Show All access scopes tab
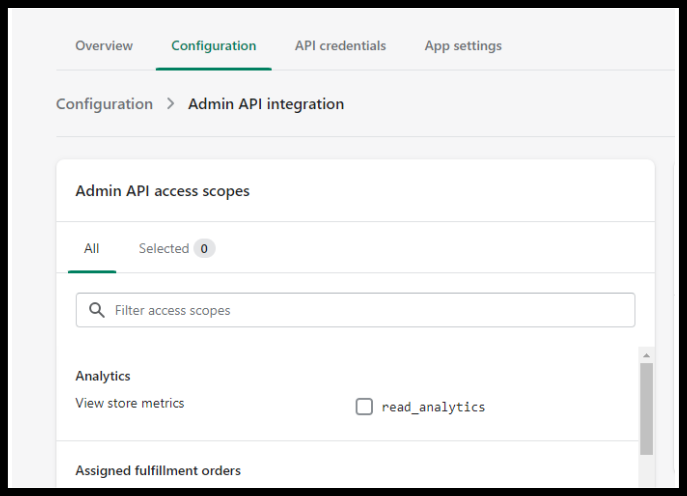Image resolution: width=687 pixels, height=496 pixels. [x=92, y=248]
